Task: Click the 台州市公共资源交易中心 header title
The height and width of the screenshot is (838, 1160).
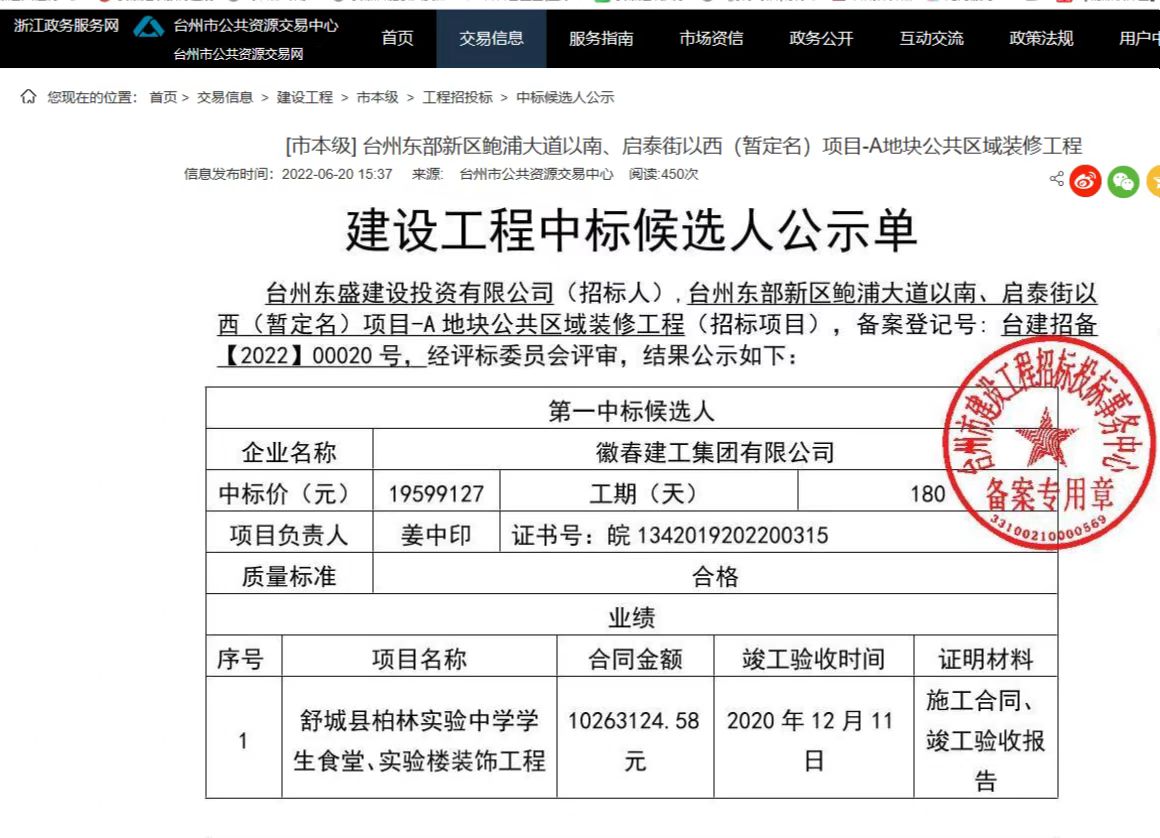Action: [x=256, y=26]
